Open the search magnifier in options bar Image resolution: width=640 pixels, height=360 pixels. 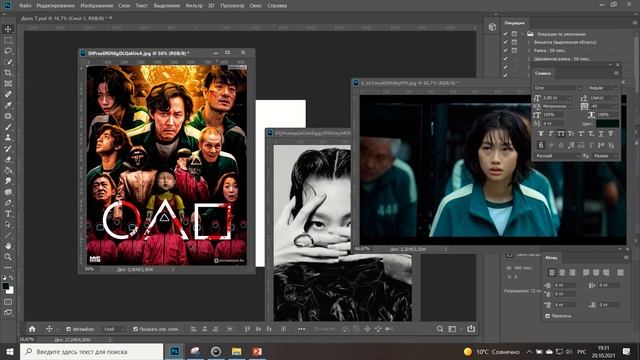(x=440, y=329)
